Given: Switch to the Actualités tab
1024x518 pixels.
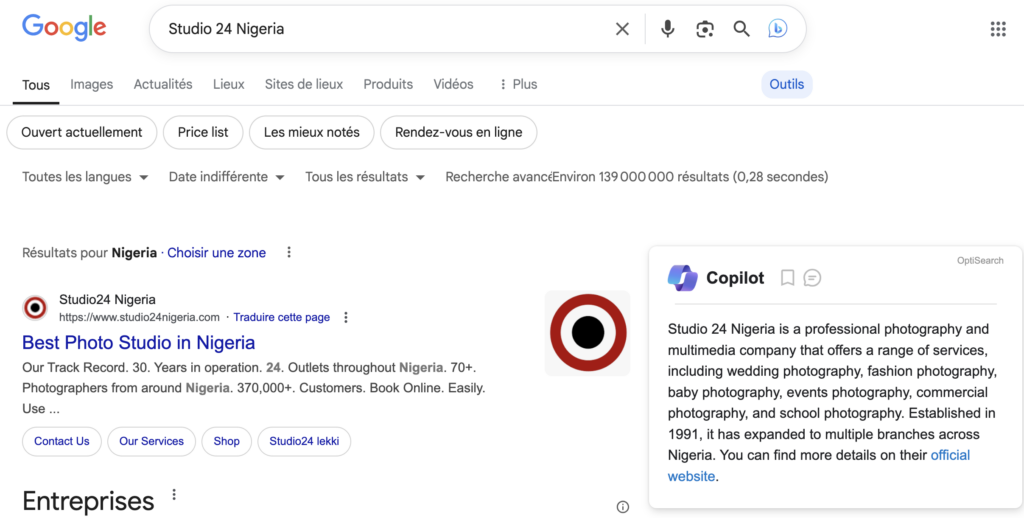Looking at the screenshot, I should [163, 84].
